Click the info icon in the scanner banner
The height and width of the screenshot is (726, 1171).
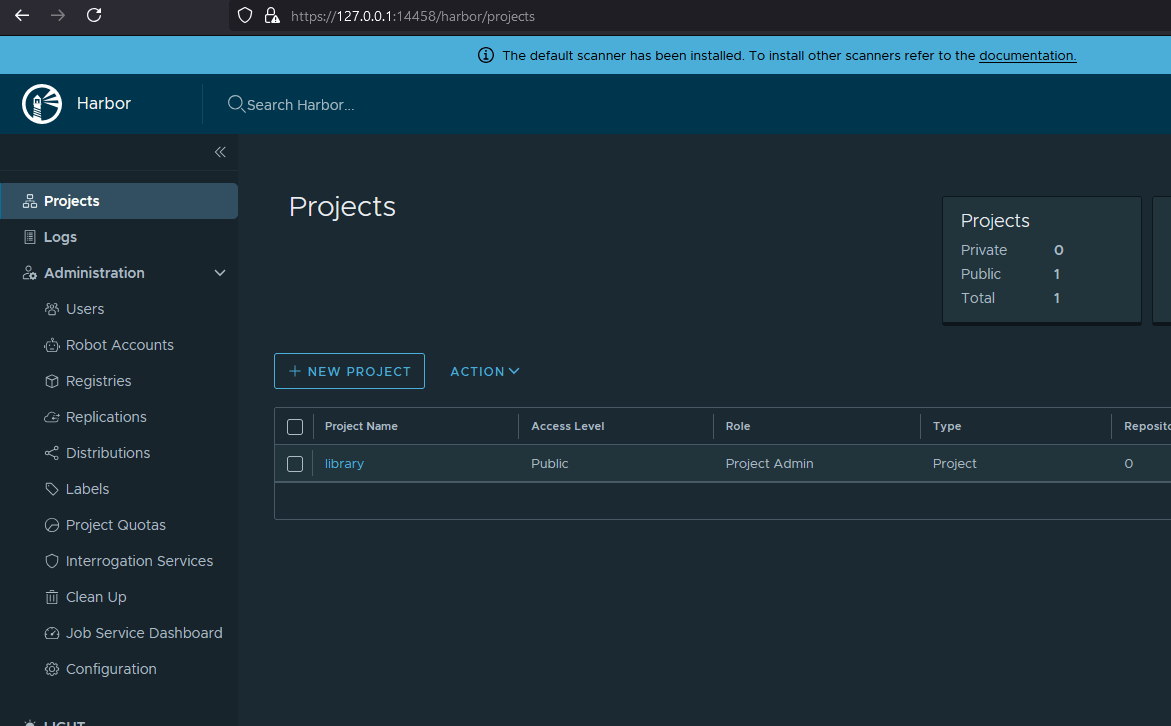[x=486, y=55]
